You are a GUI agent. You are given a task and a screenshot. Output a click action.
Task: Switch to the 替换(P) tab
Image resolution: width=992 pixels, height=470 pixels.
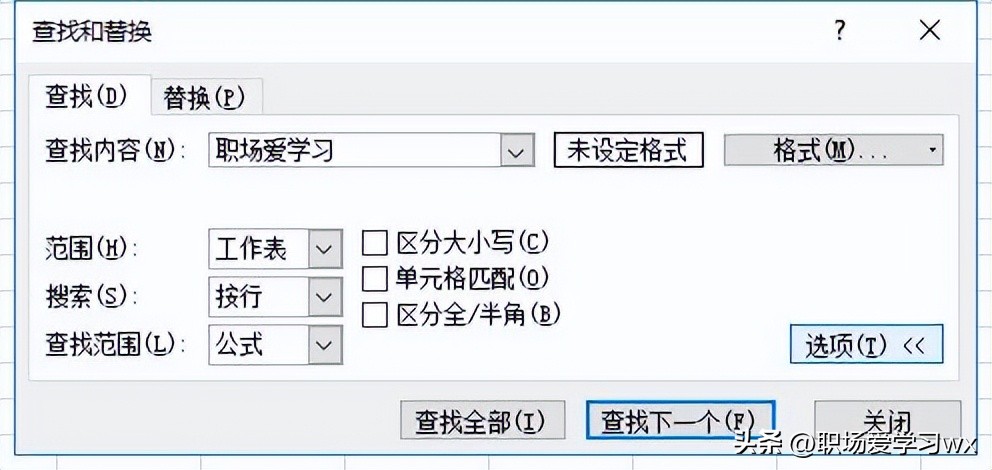[x=204, y=97]
